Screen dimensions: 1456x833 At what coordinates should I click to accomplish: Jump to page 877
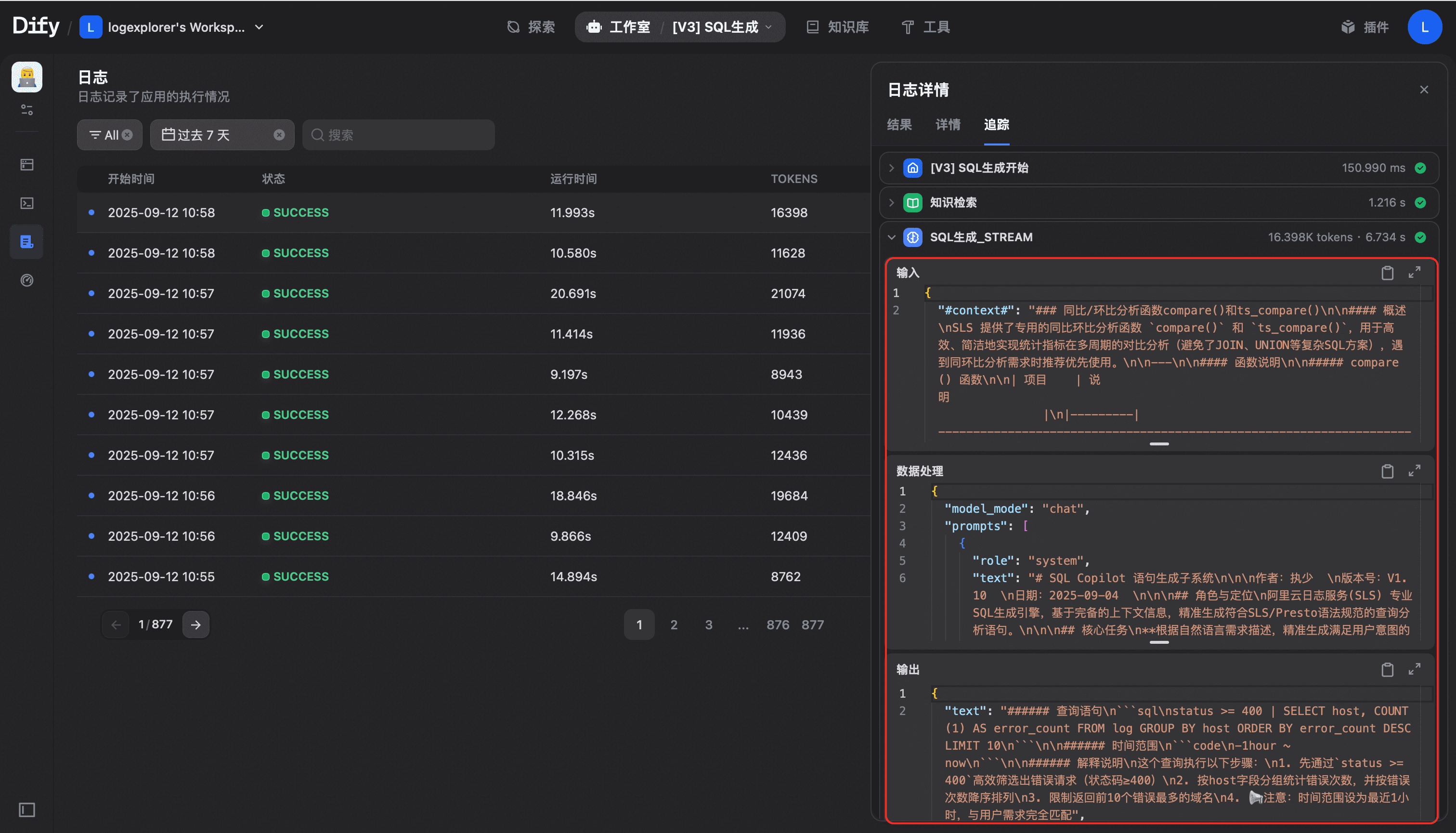pos(812,625)
